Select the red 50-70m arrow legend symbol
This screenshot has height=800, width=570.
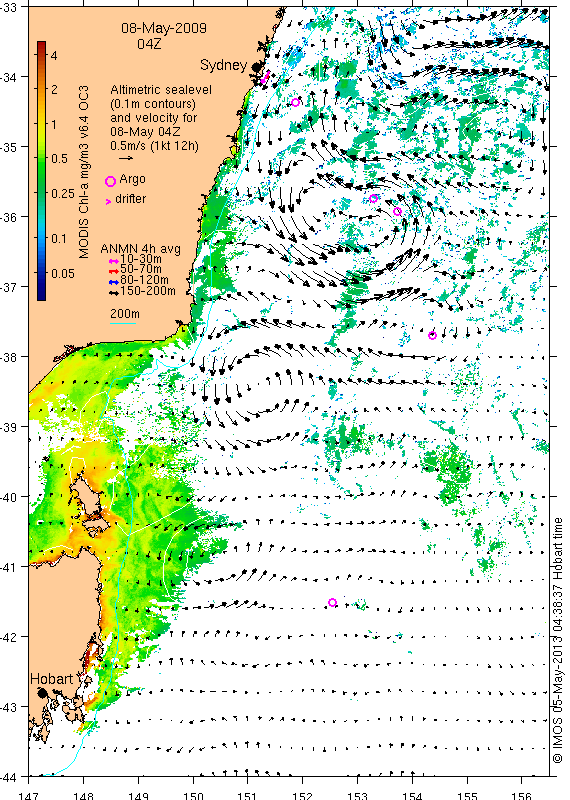114,271
